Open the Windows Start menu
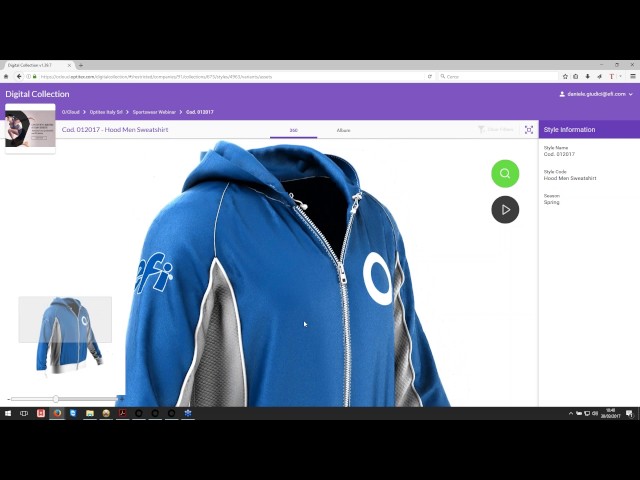Screen dimensions: 640x480 click(x=8, y=413)
